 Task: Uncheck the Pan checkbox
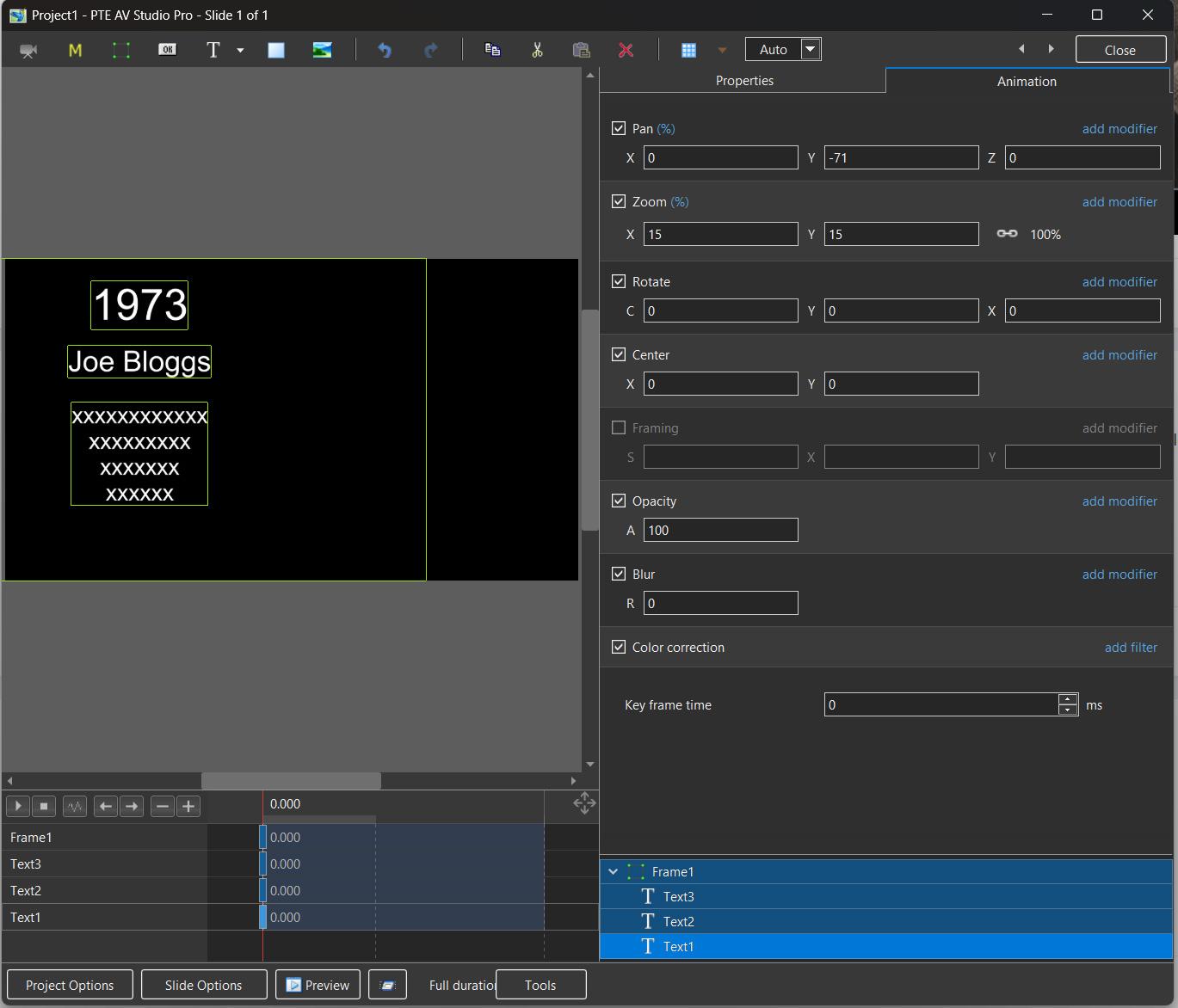pyautogui.click(x=619, y=128)
